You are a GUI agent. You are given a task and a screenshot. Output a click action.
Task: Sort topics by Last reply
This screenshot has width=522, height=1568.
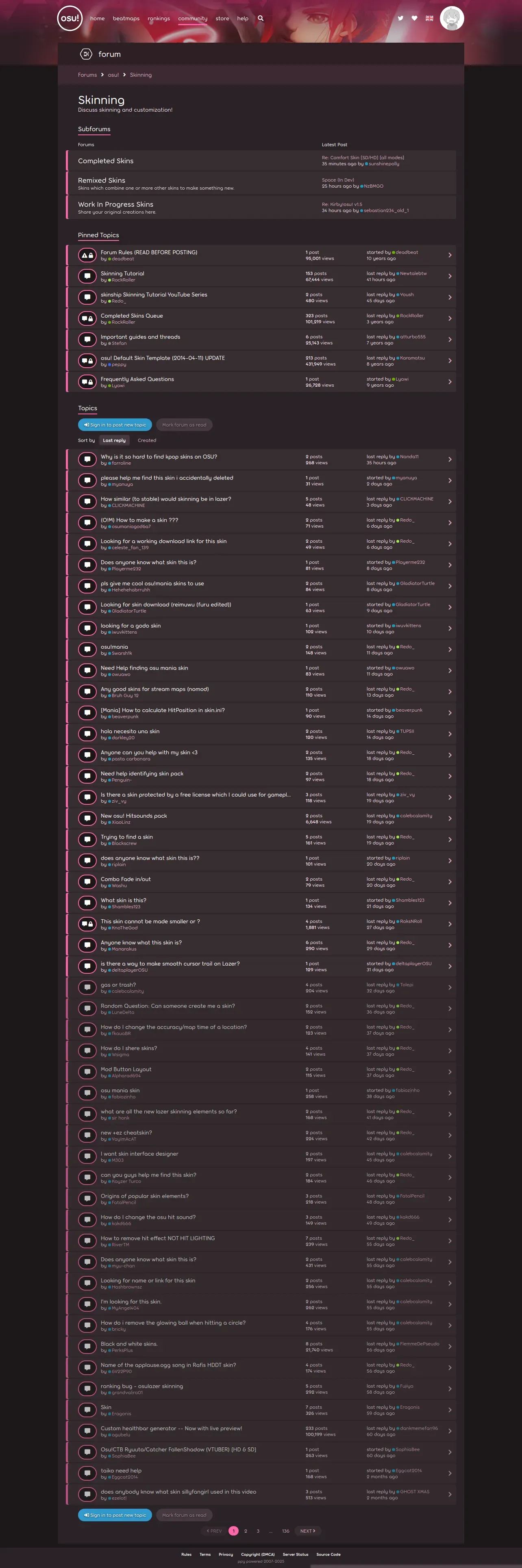pyautogui.click(x=114, y=440)
